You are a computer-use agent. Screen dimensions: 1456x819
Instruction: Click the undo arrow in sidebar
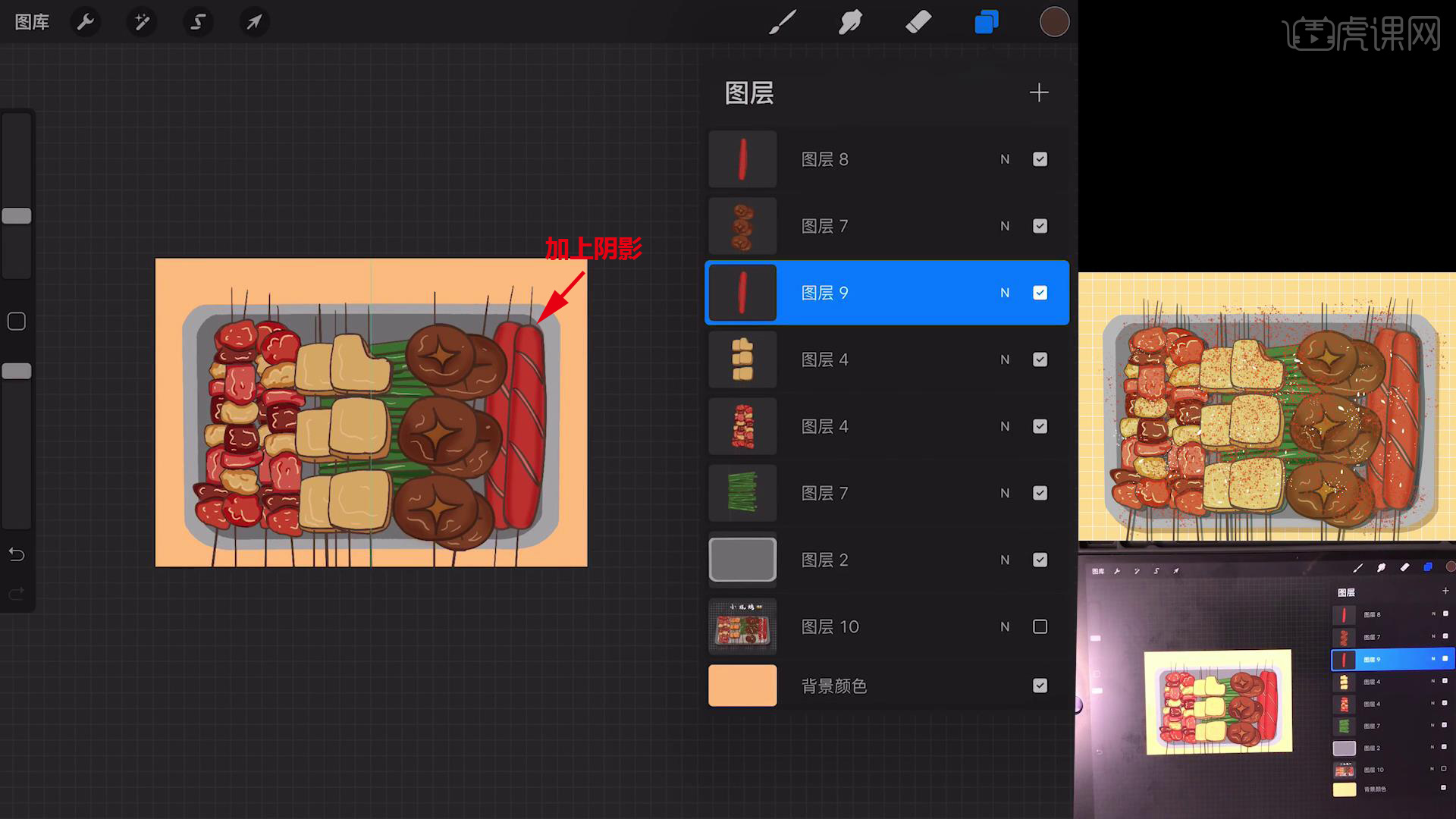coord(17,554)
